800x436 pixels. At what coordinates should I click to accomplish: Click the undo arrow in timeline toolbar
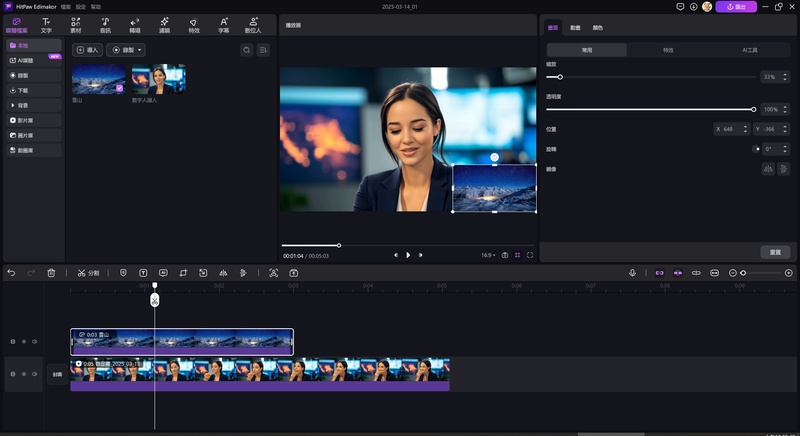pyautogui.click(x=11, y=272)
